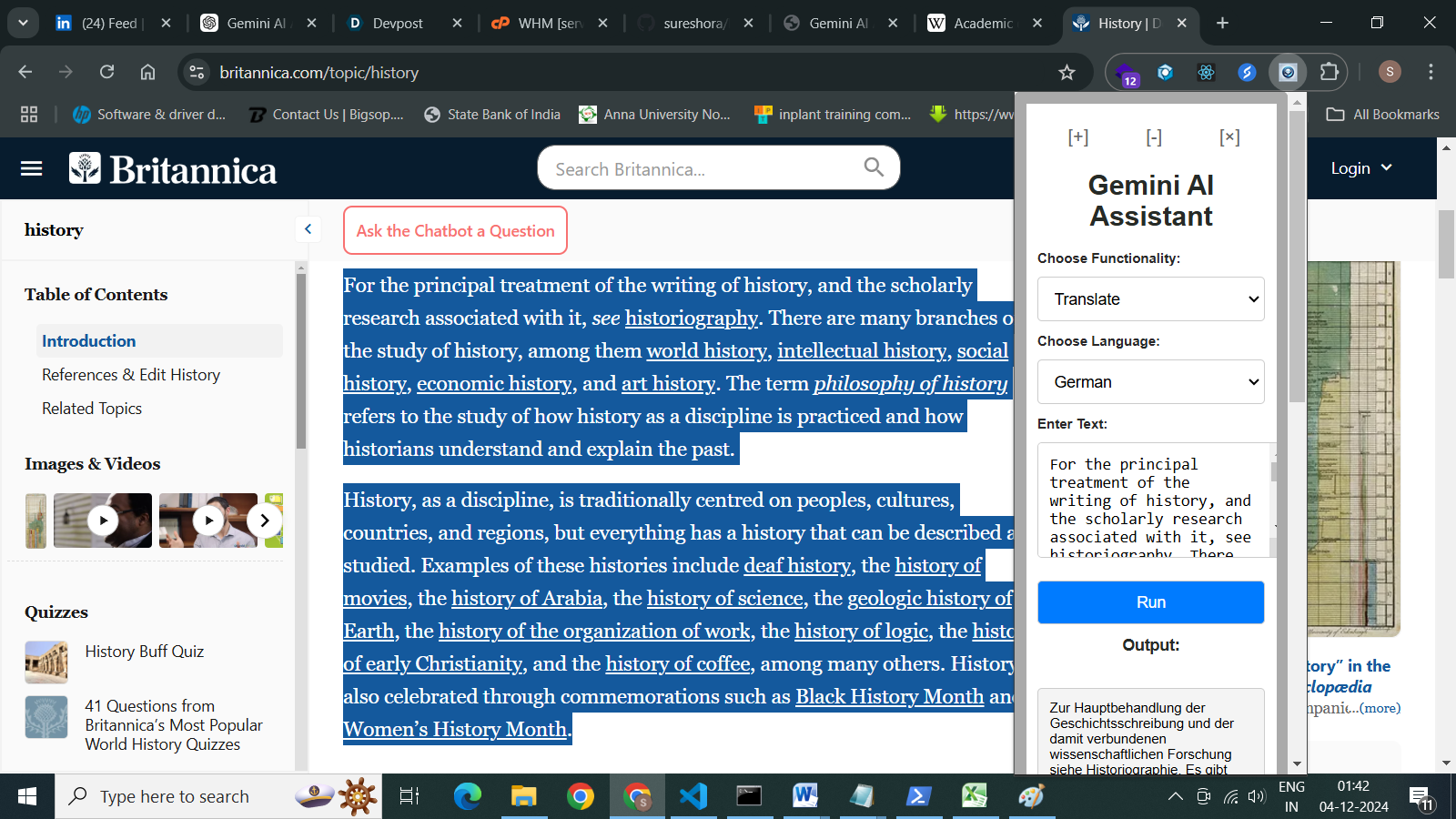Switch to the Devpost tab
This screenshot has height=819, width=1456.
(x=398, y=23)
